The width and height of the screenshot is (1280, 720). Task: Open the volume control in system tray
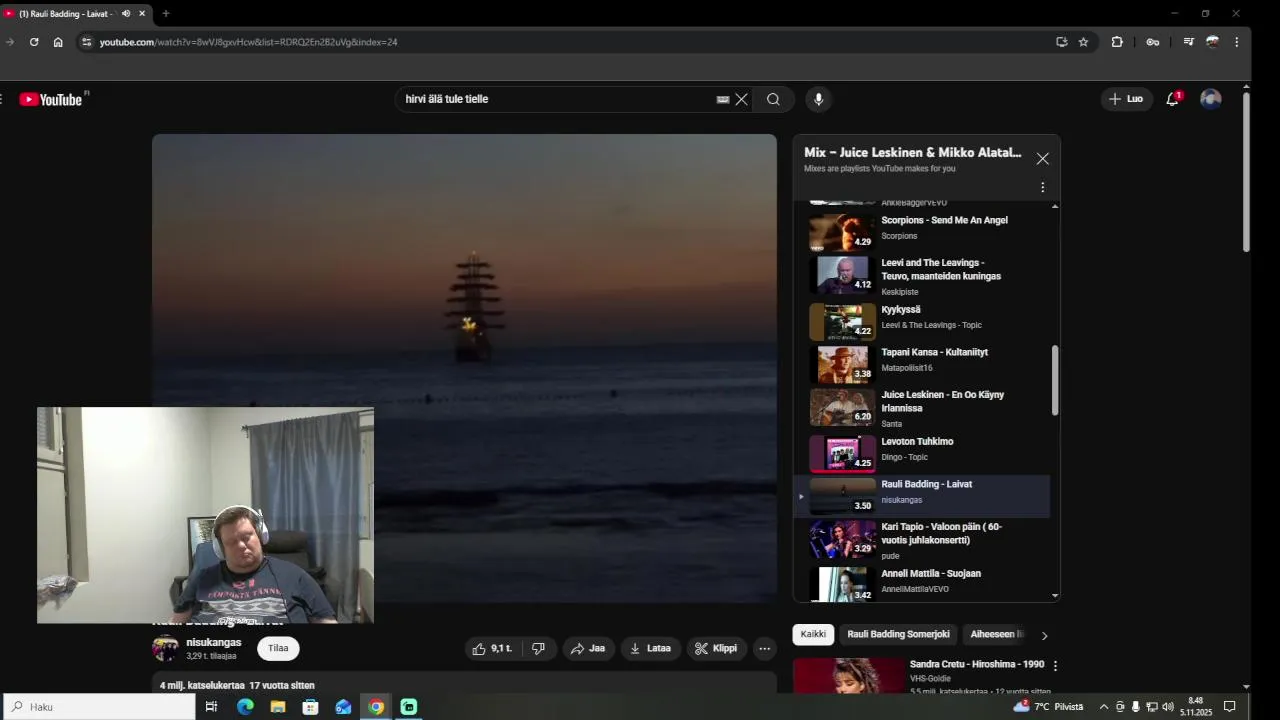point(1167,707)
